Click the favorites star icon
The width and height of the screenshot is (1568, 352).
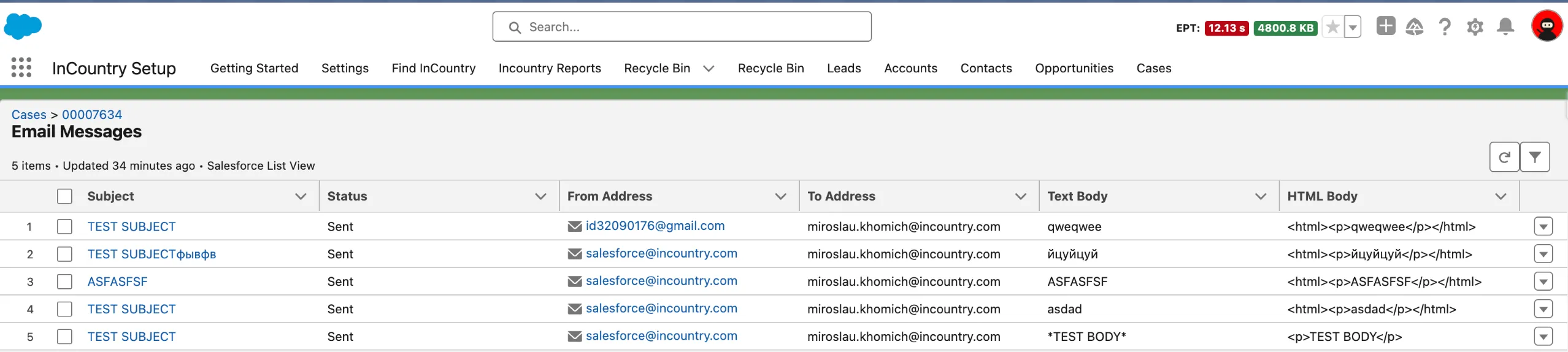(x=1332, y=27)
